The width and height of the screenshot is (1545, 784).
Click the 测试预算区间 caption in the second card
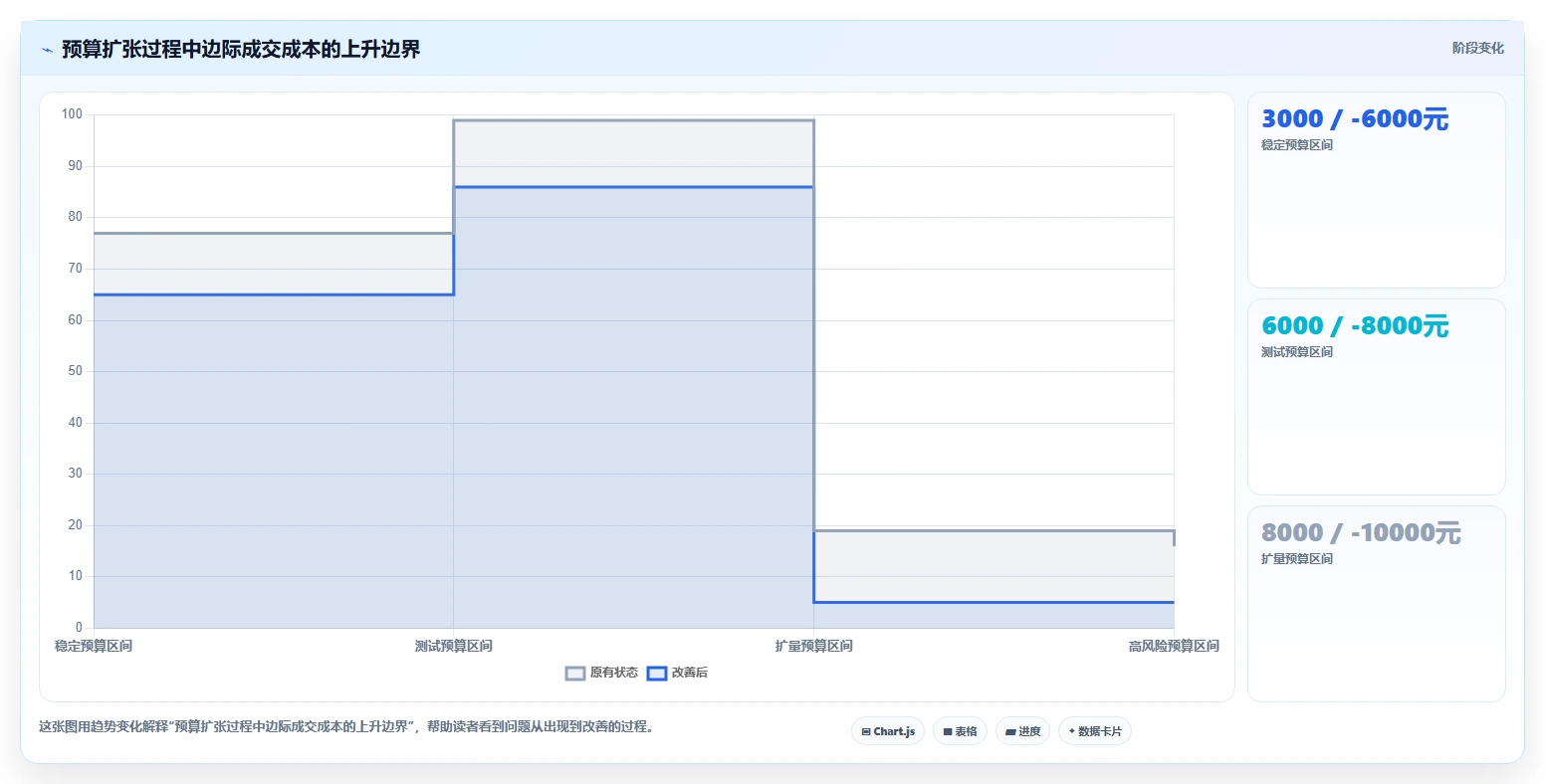[x=1297, y=352]
